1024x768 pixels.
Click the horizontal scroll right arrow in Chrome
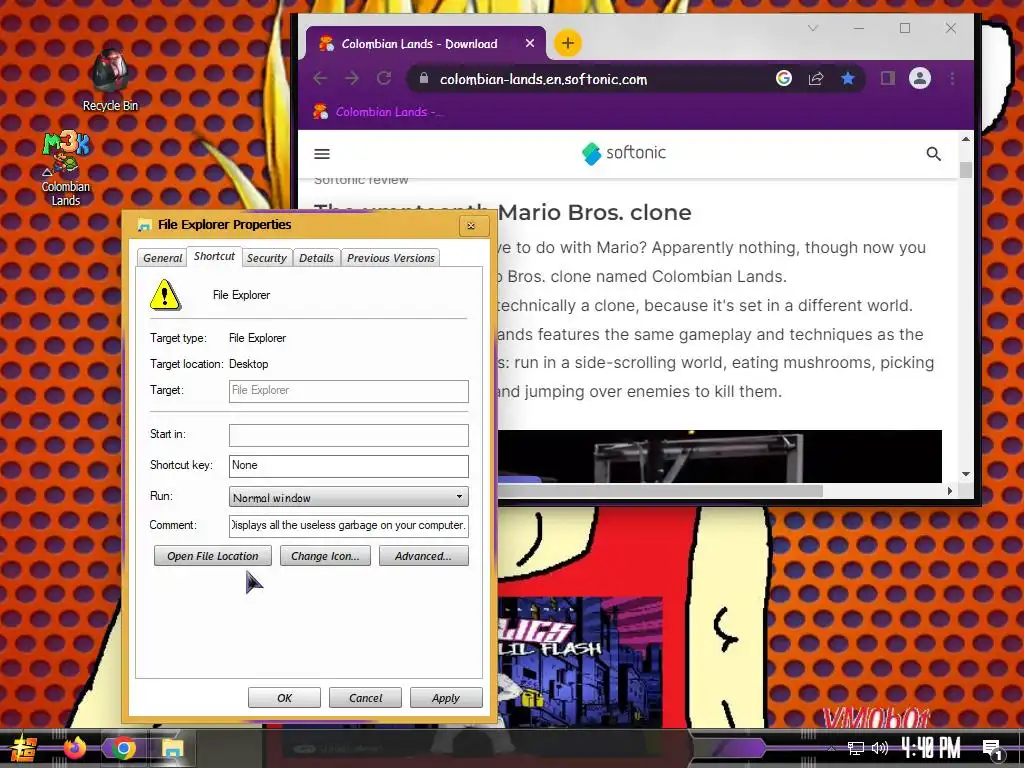950,490
